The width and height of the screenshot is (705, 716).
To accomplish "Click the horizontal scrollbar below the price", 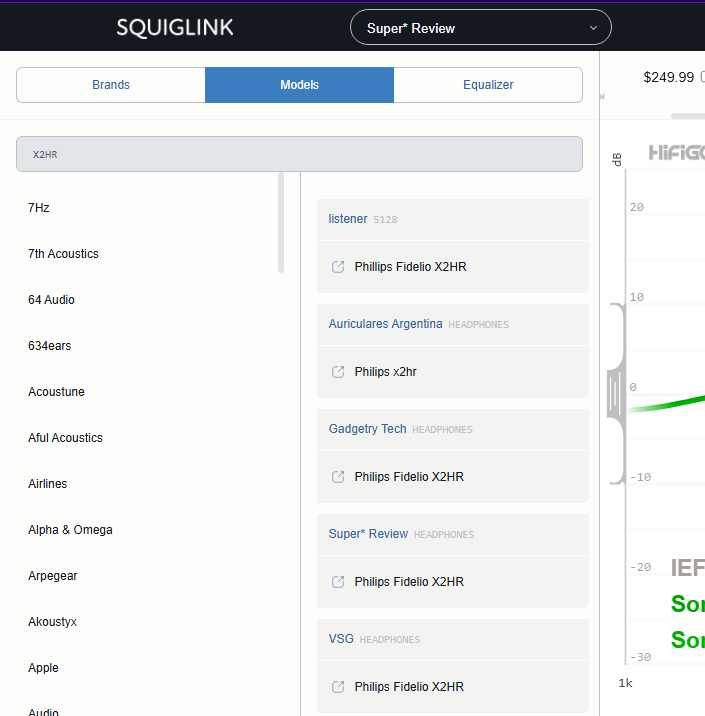I will [x=688, y=116].
